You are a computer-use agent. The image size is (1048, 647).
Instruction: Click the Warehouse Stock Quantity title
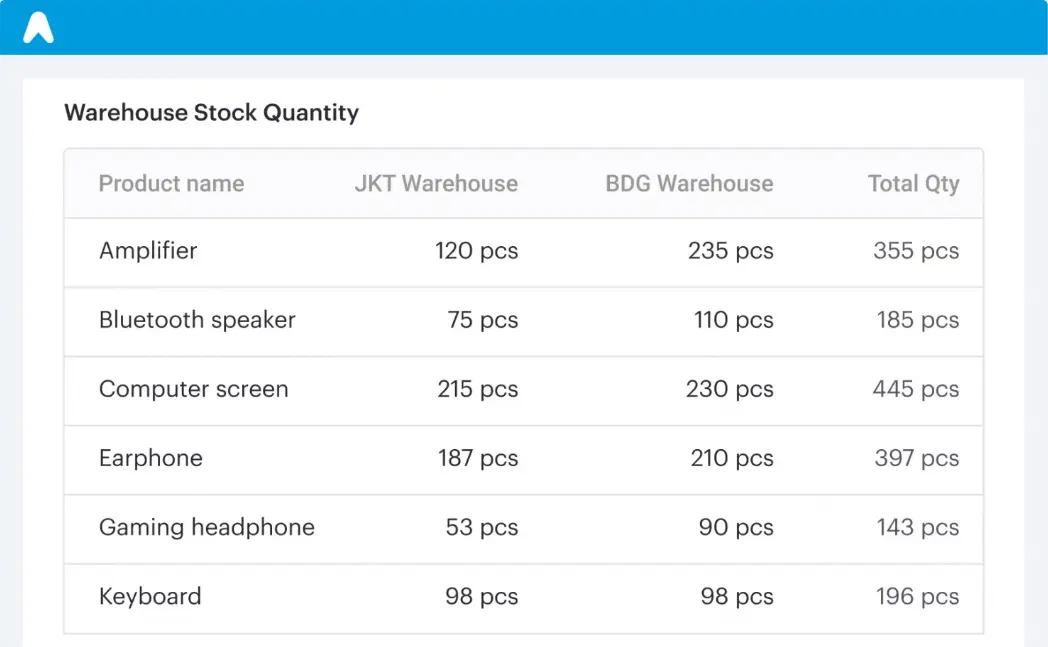(211, 112)
